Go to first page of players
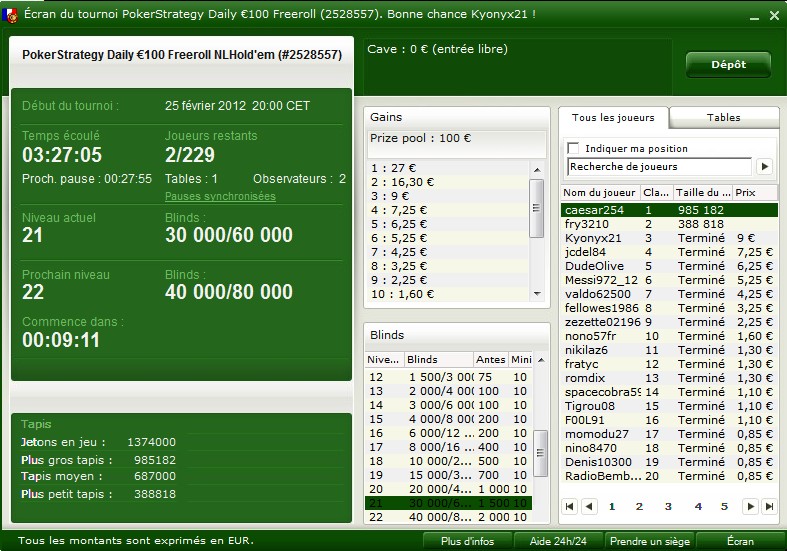Screen dimensions: 787x551 [x=569, y=506]
